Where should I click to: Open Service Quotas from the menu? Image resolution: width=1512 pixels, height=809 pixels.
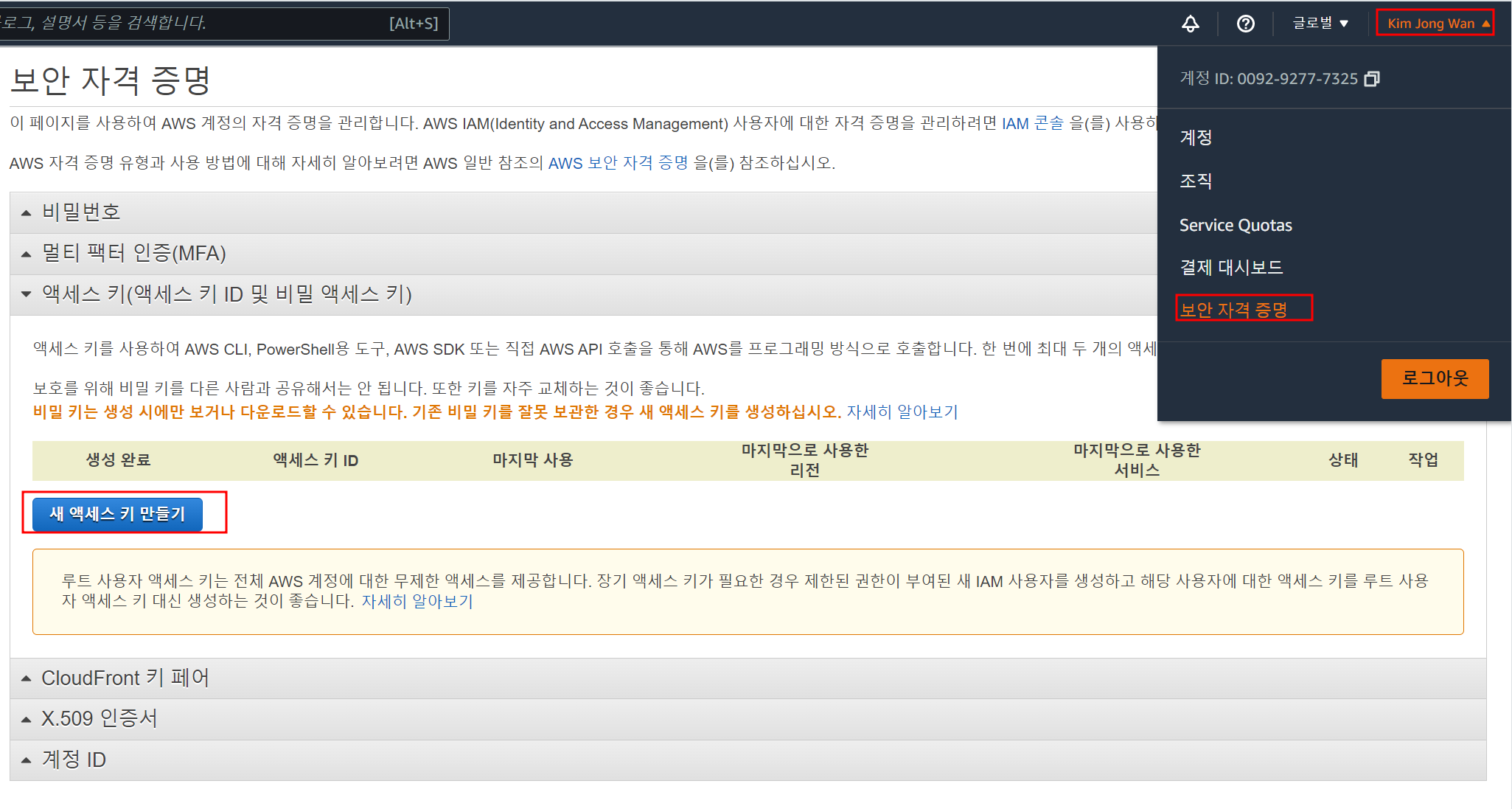point(1236,225)
